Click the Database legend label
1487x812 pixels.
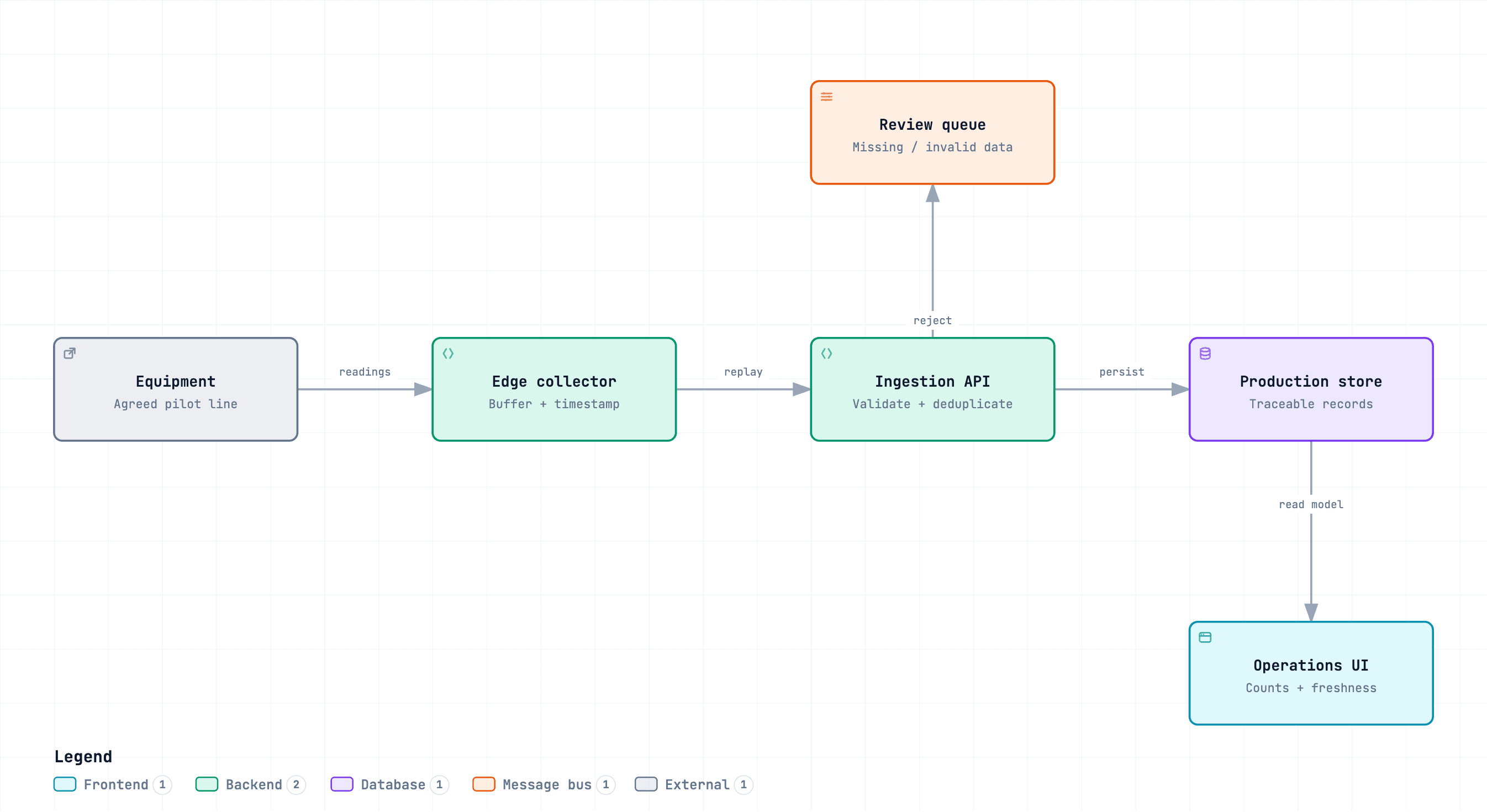click(x=393, y=785)
